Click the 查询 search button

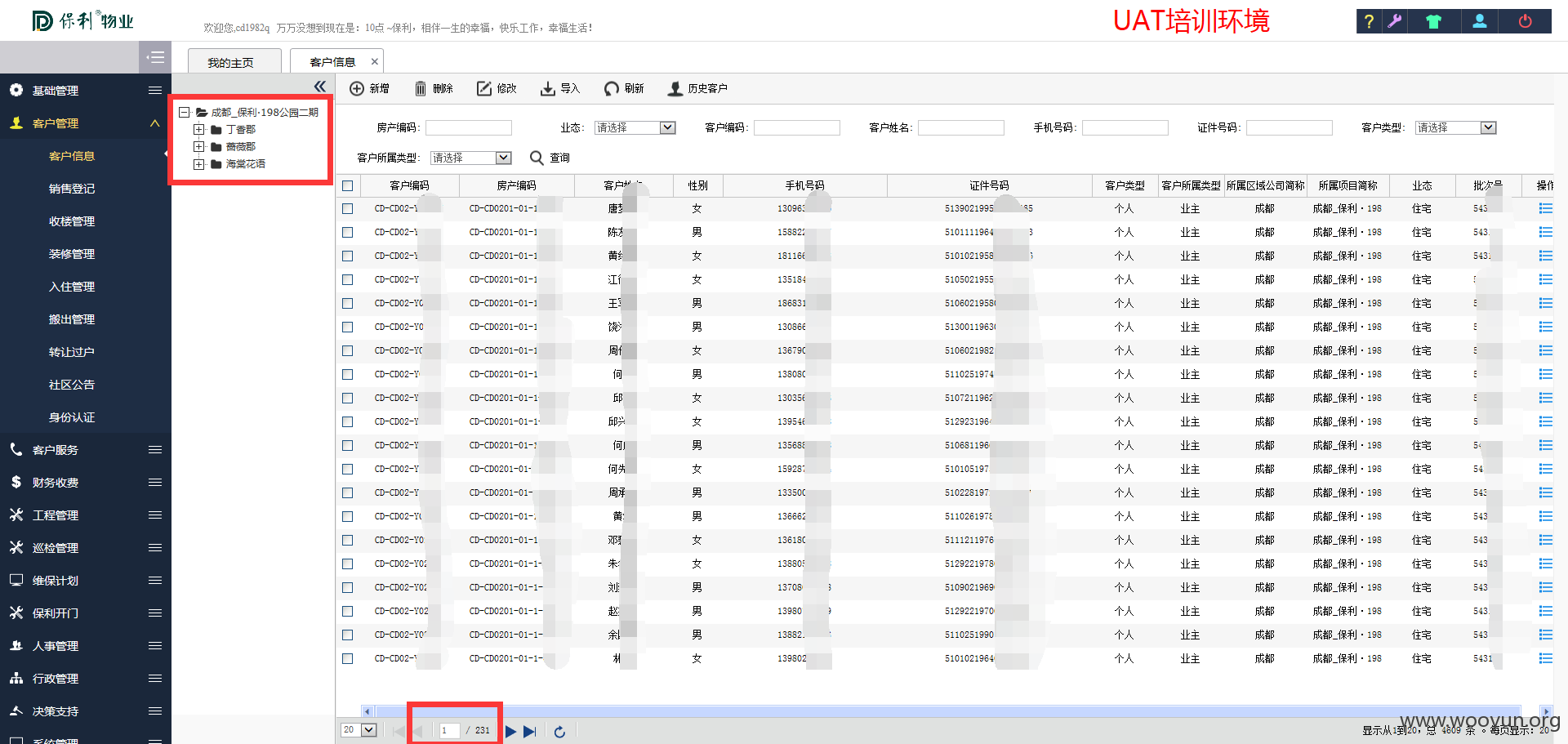[550, 158]
